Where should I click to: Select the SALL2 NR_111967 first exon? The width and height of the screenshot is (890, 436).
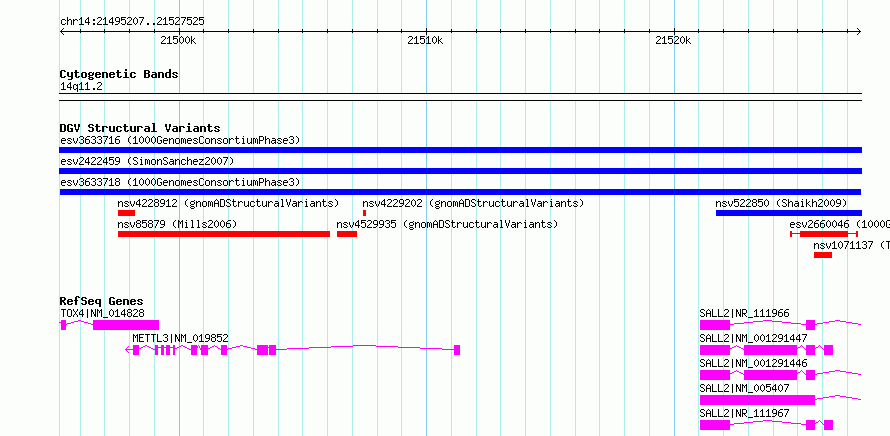[x=715, y=425]
